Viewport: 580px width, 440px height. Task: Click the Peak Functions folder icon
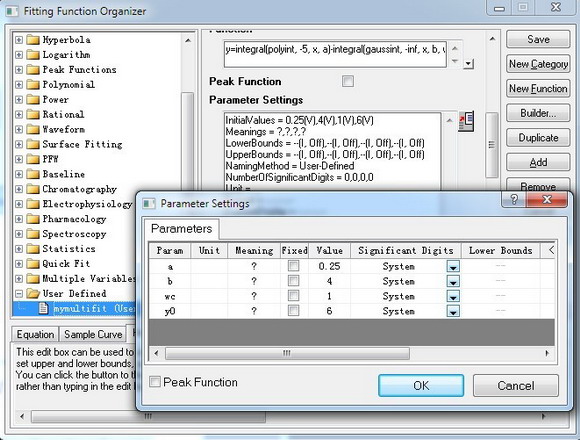pos(33,70)
